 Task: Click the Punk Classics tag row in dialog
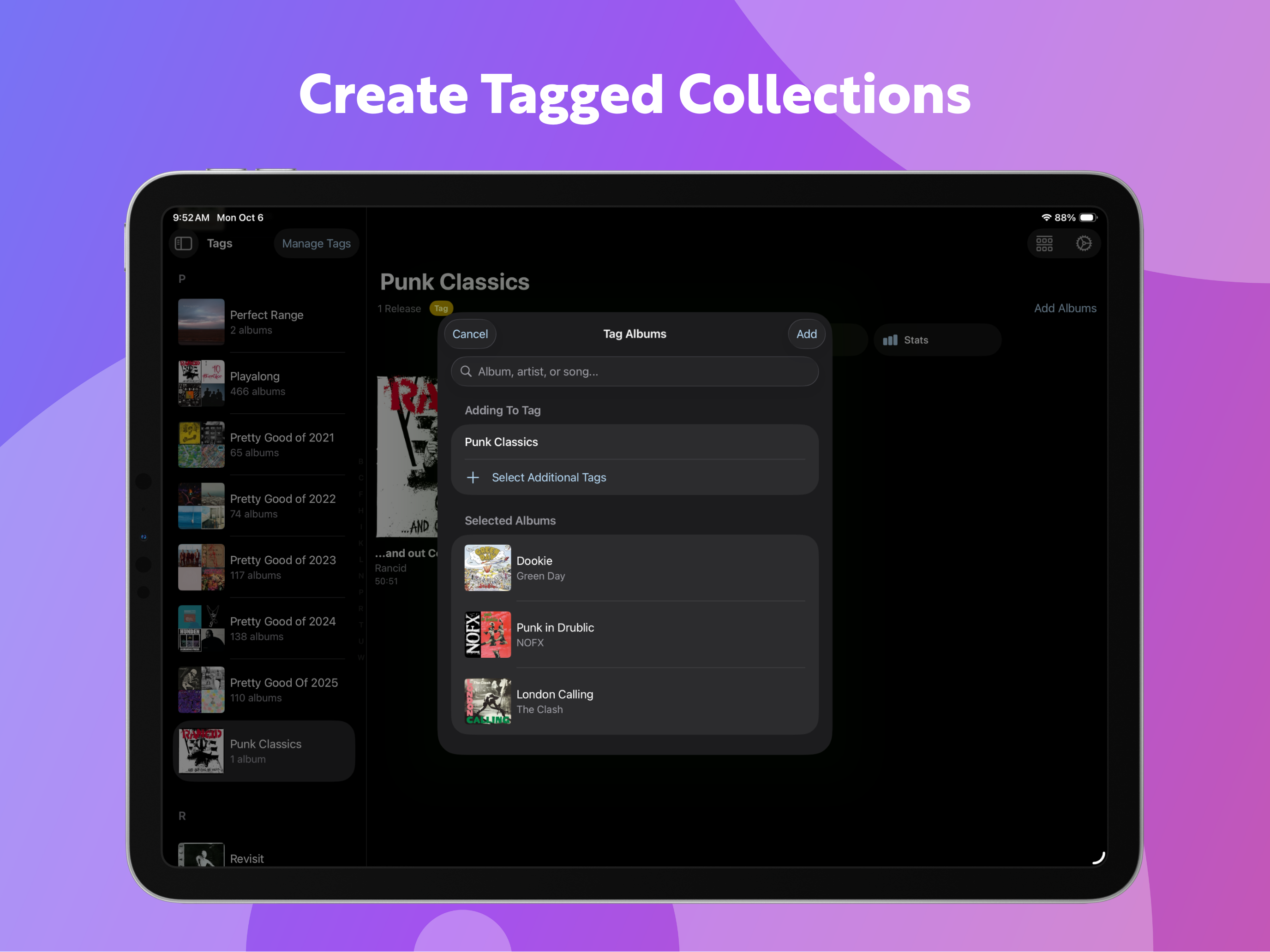(635, 442)
